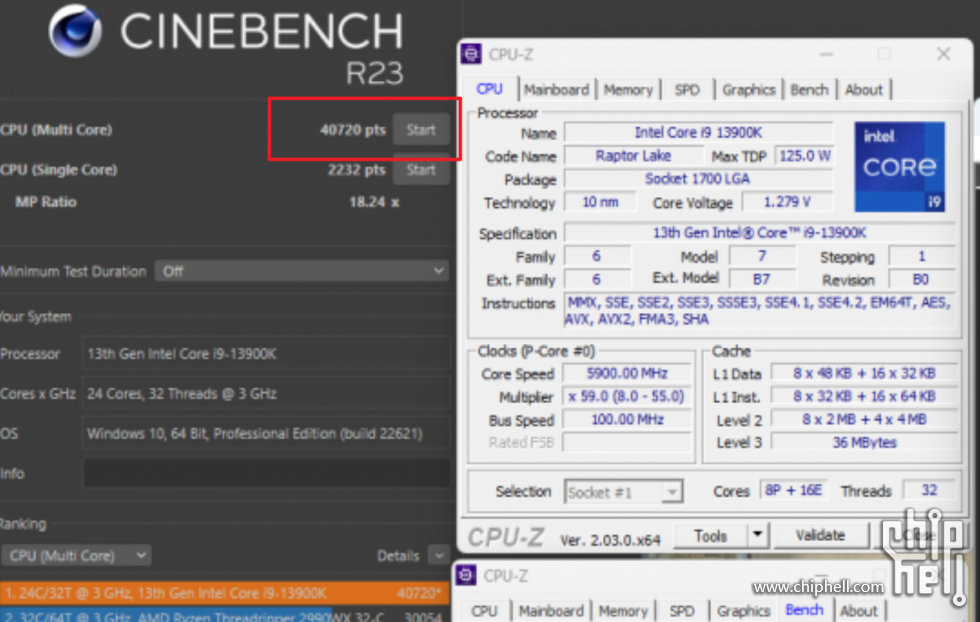Click the Intel Core i9 badge in CPU-Z
980x622 pixels.
coord(899,166)
